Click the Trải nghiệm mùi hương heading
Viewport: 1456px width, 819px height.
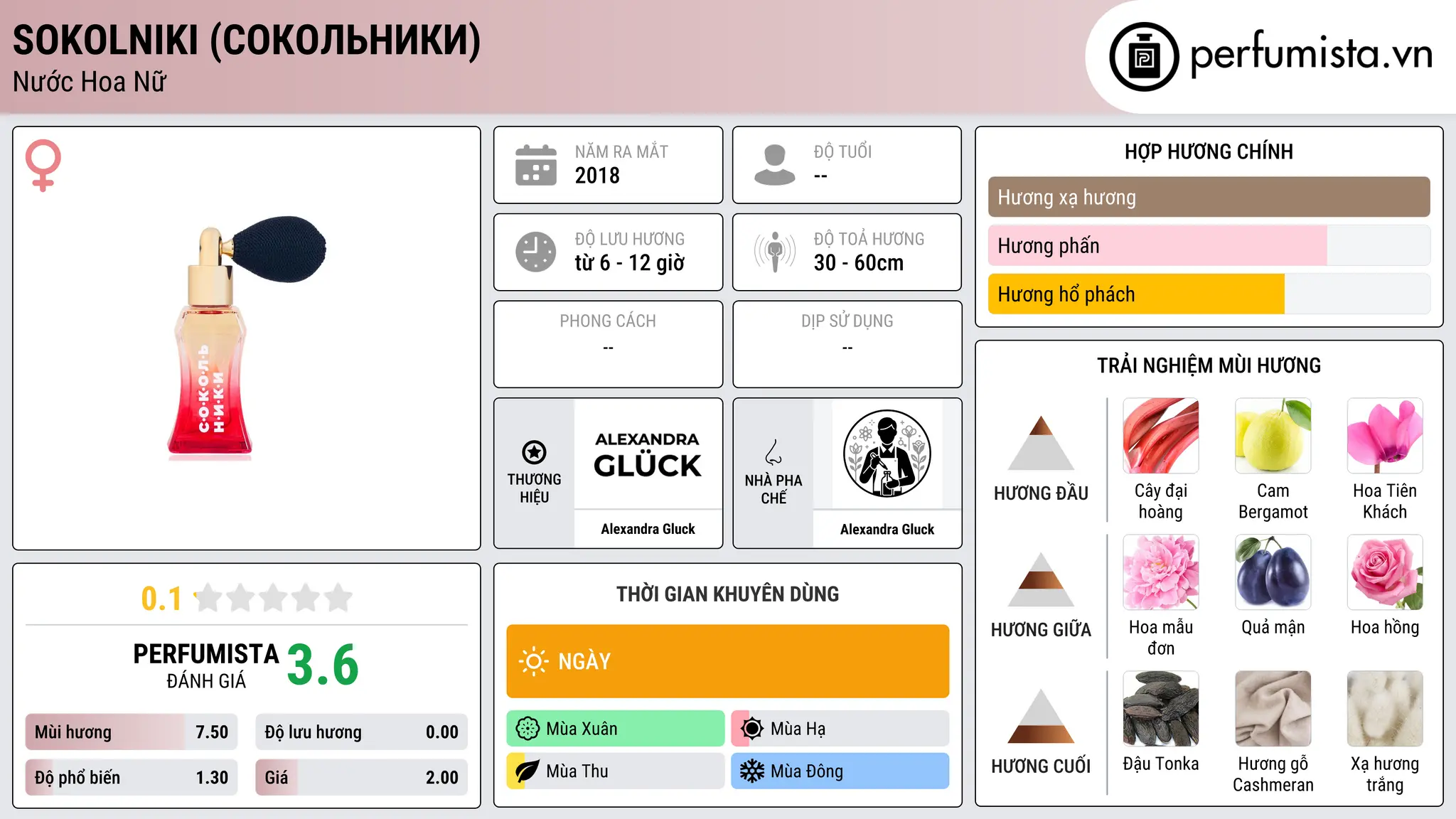(x=1209, y=365)
